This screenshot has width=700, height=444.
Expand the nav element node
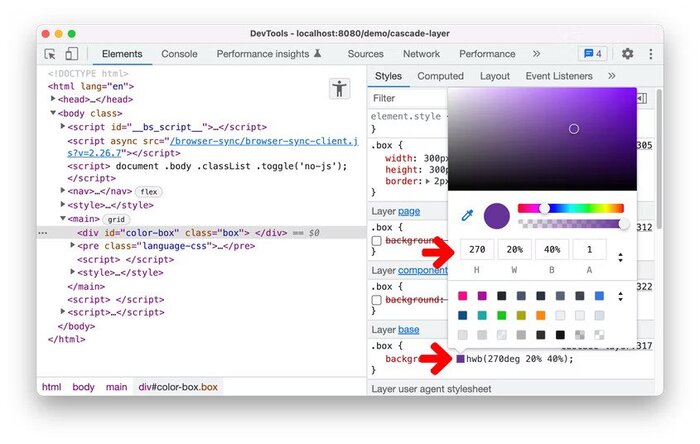point(63,191)
